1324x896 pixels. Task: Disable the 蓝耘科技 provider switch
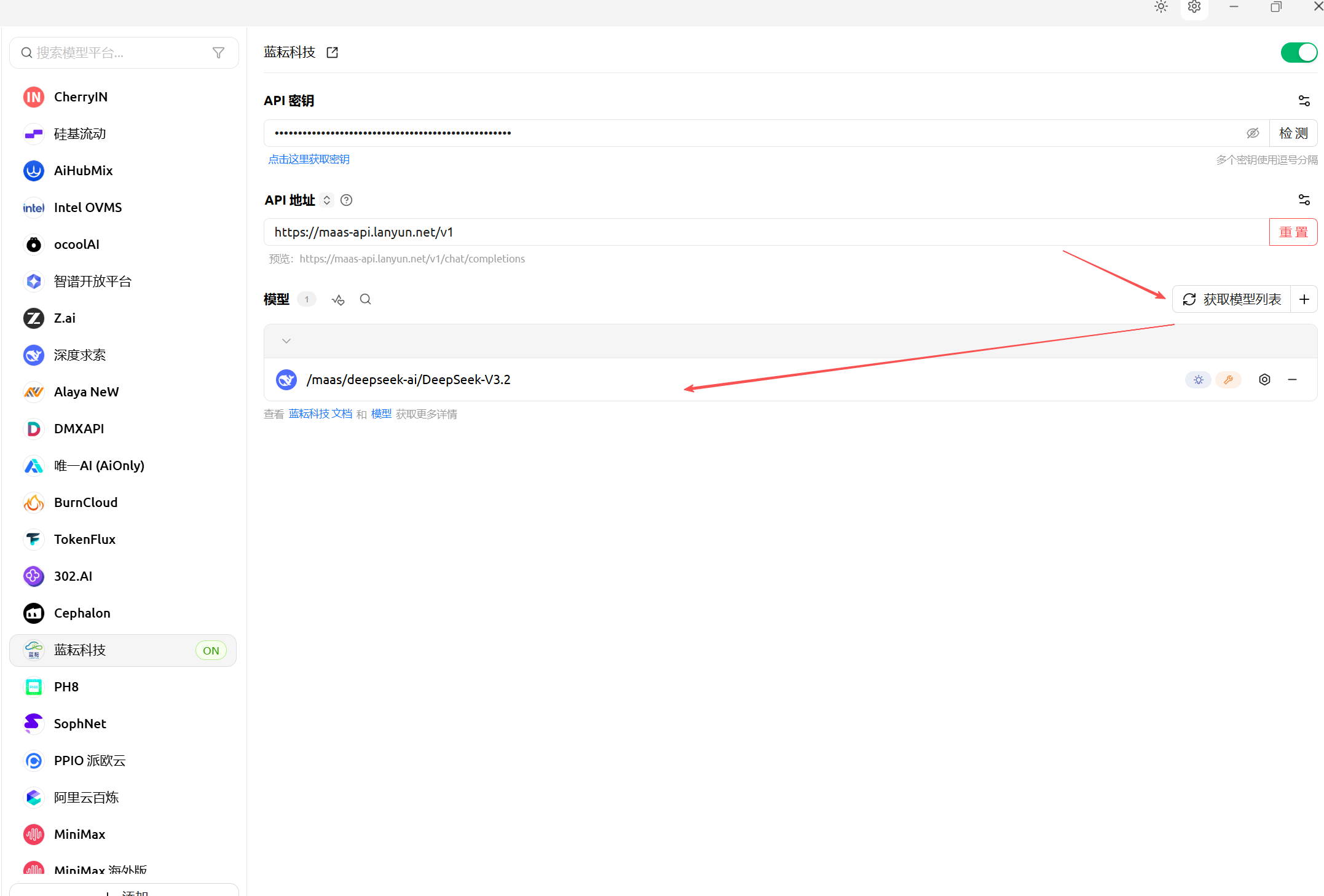tap(1299, 53)
